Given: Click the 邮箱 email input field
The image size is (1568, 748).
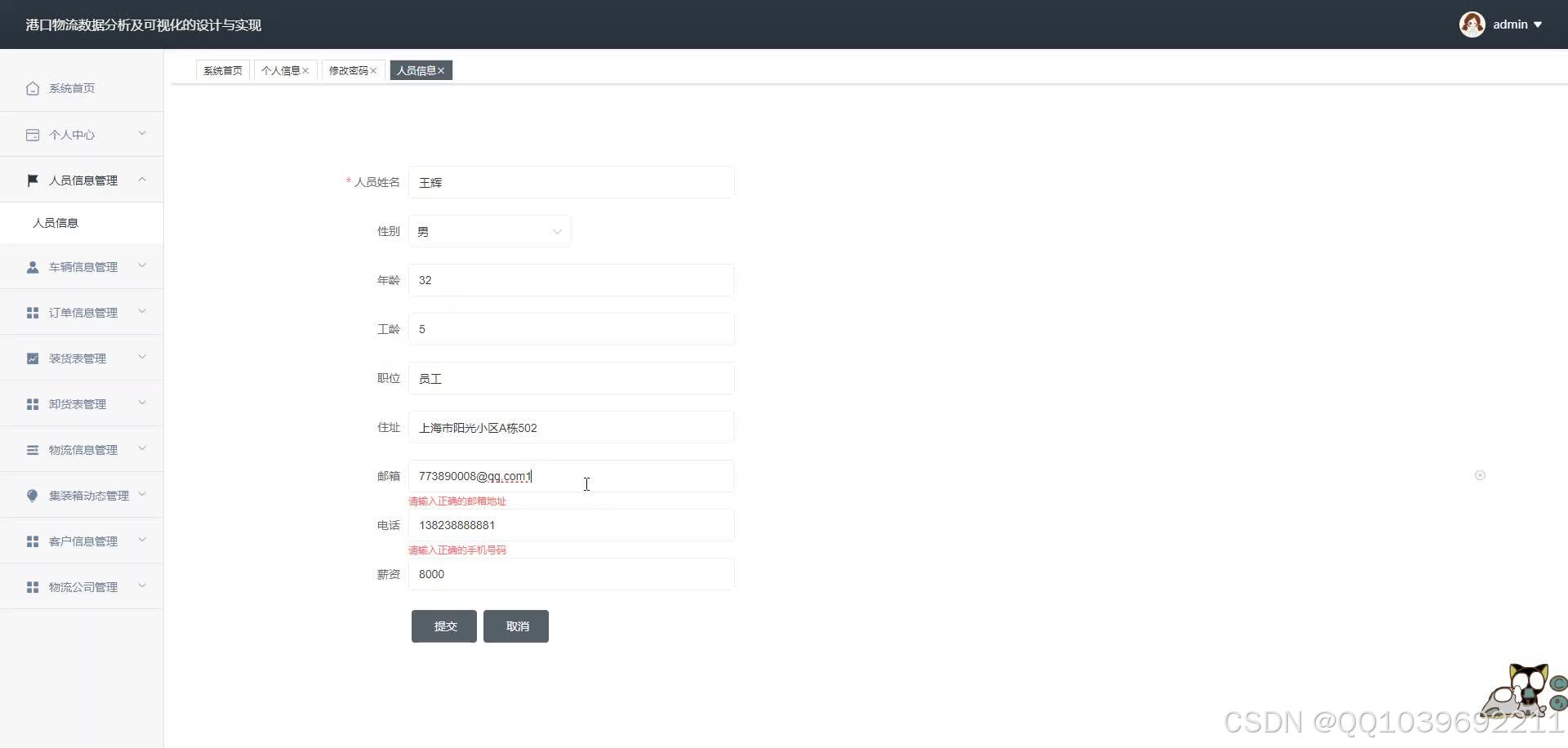Looking at the screenshot, I should pyautogui.click(x=571, y=476).
